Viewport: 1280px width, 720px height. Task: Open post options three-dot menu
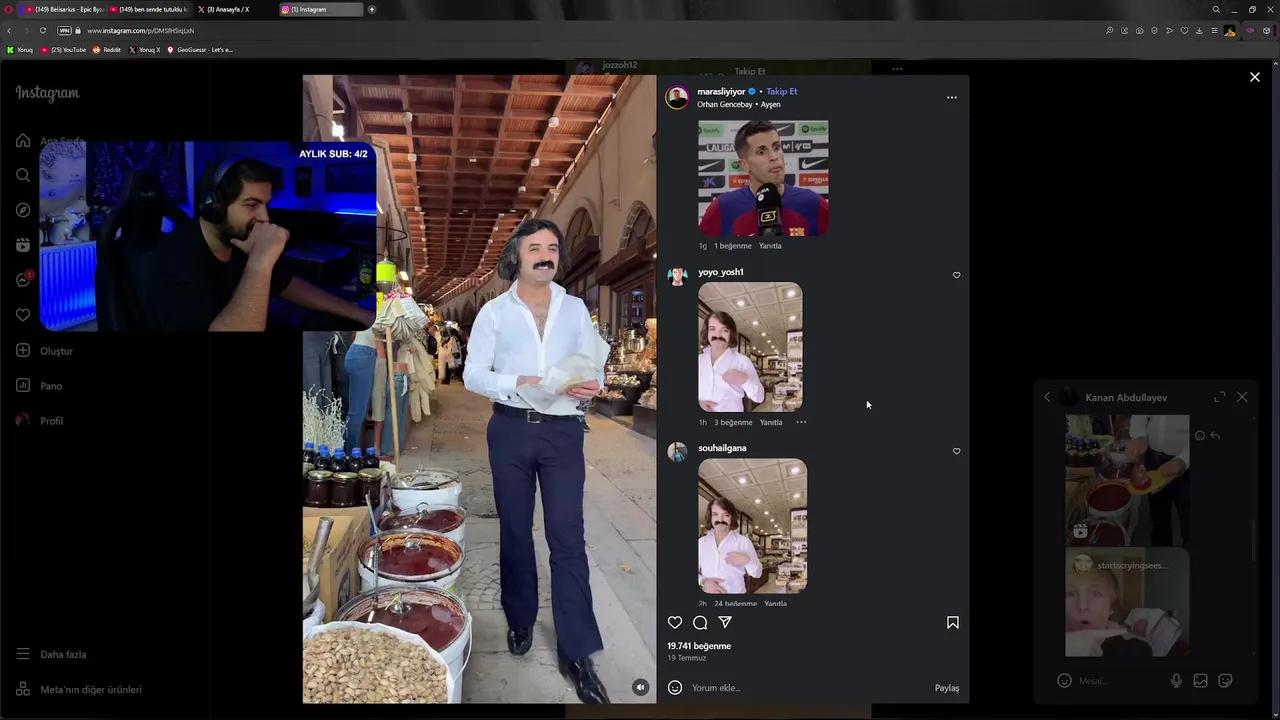pyautogui.click(x=952, y=97)
